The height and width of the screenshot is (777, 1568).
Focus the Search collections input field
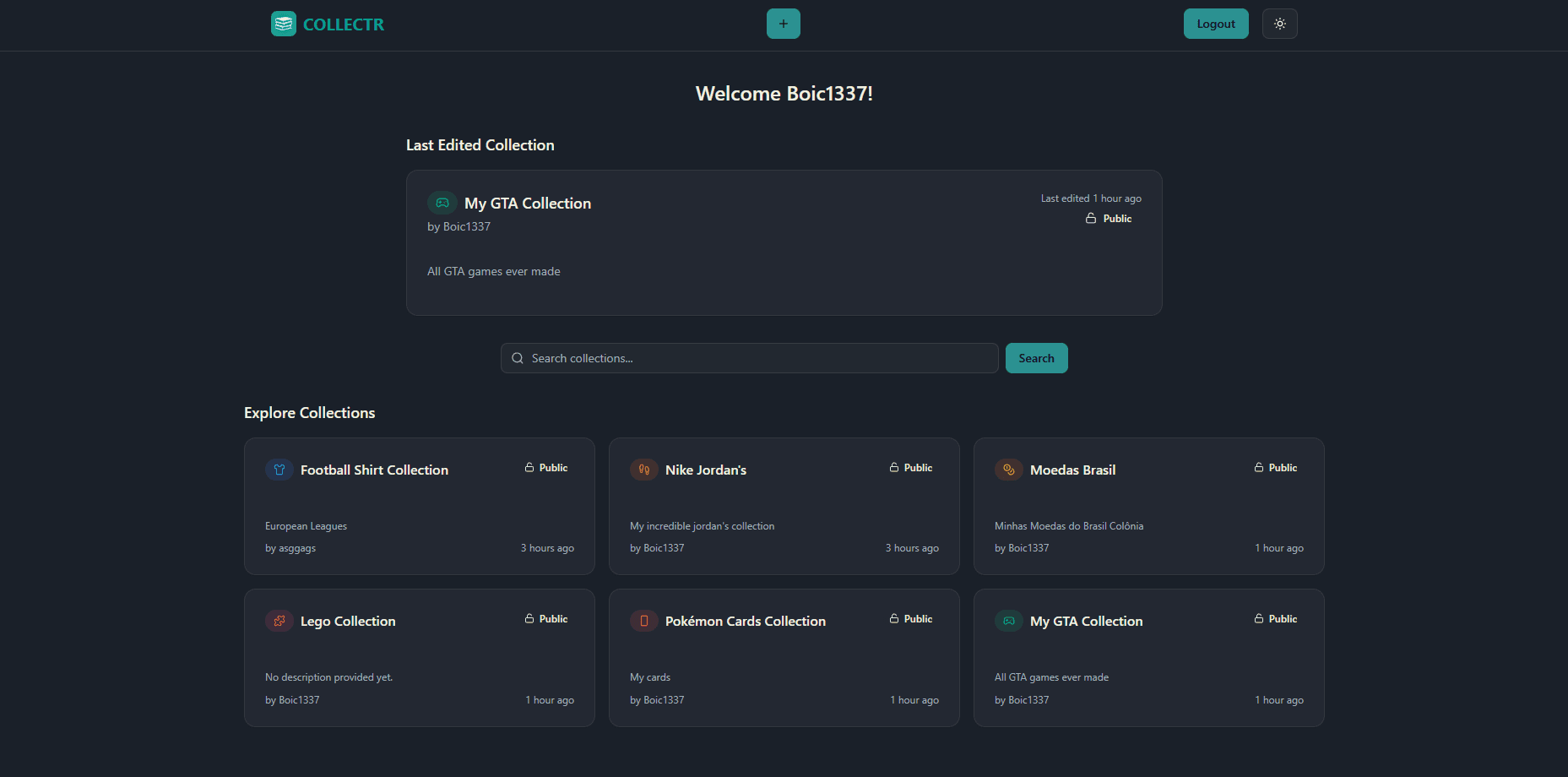760,358
